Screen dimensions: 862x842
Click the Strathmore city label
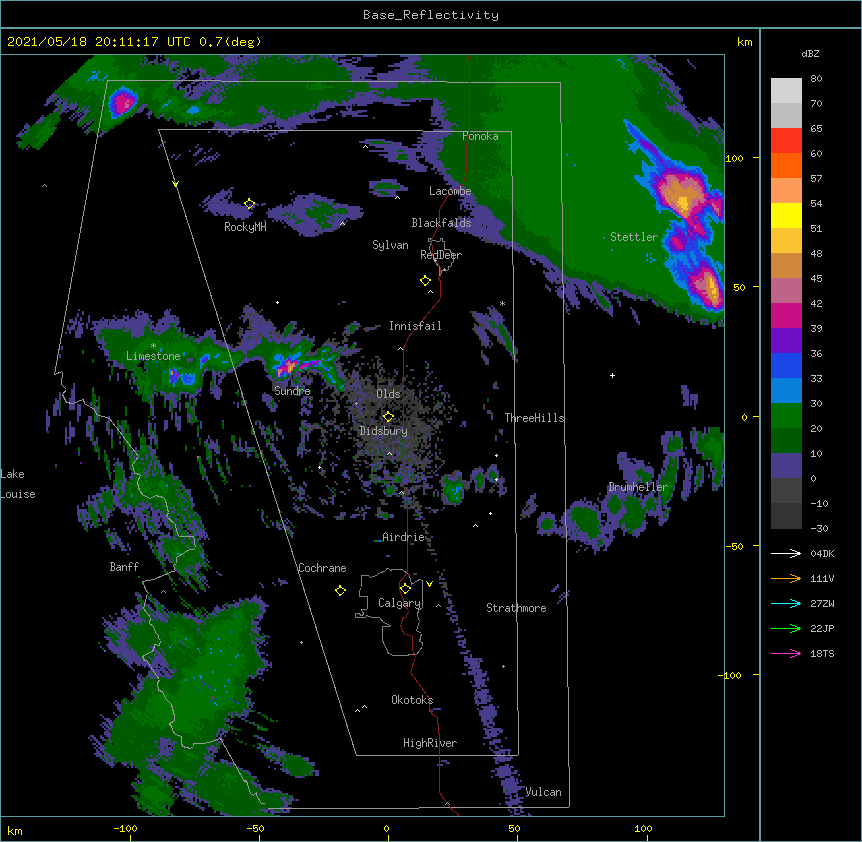(516, 608)
